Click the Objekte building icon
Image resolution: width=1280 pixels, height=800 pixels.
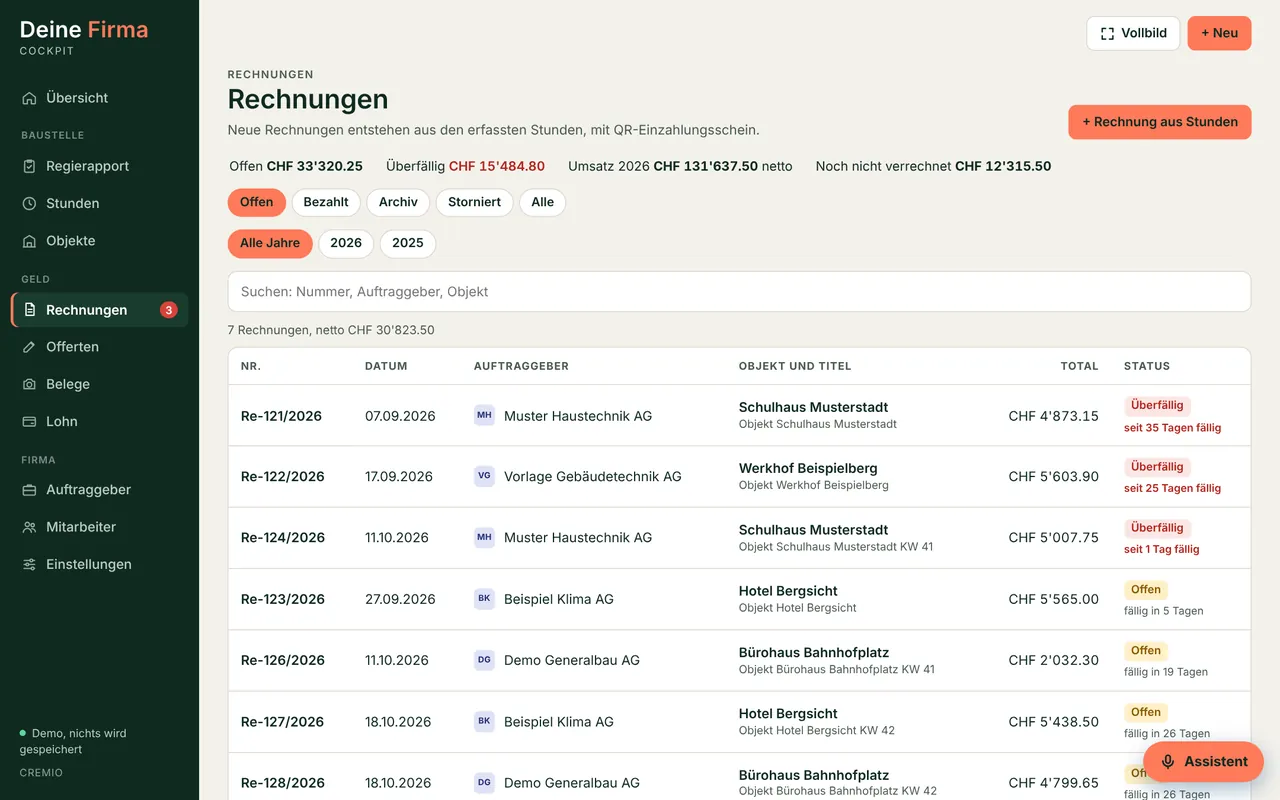29,241
